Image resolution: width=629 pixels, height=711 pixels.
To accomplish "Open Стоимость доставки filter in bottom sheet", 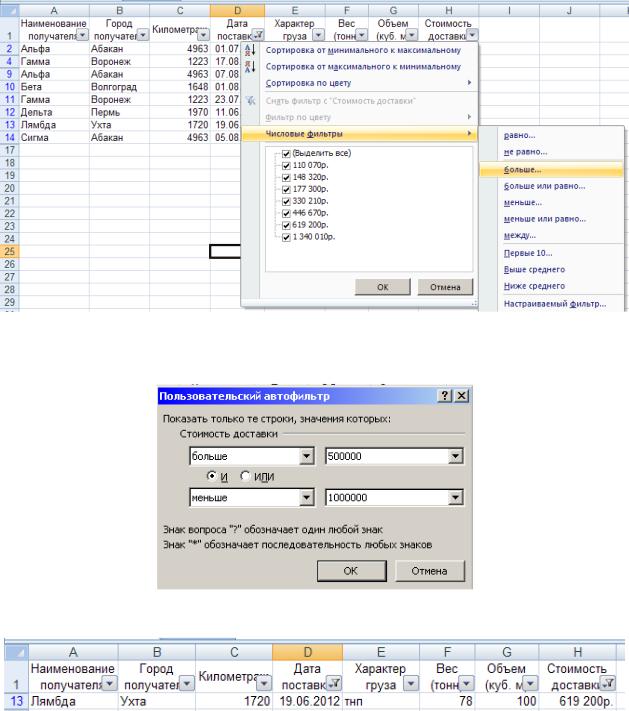I will pos(608,683).
